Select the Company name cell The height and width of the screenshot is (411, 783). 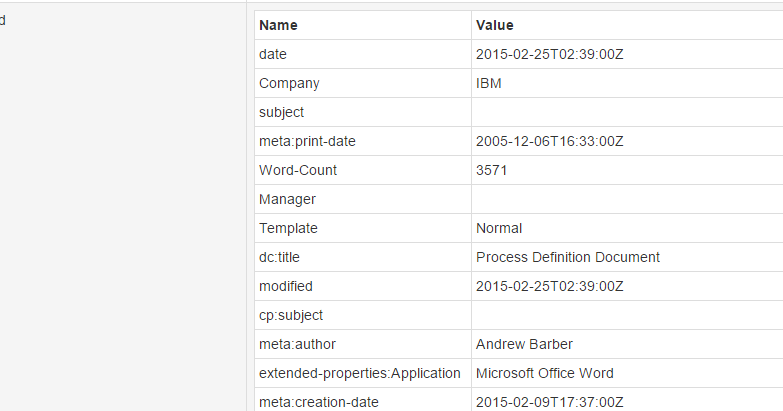(289, 84)
